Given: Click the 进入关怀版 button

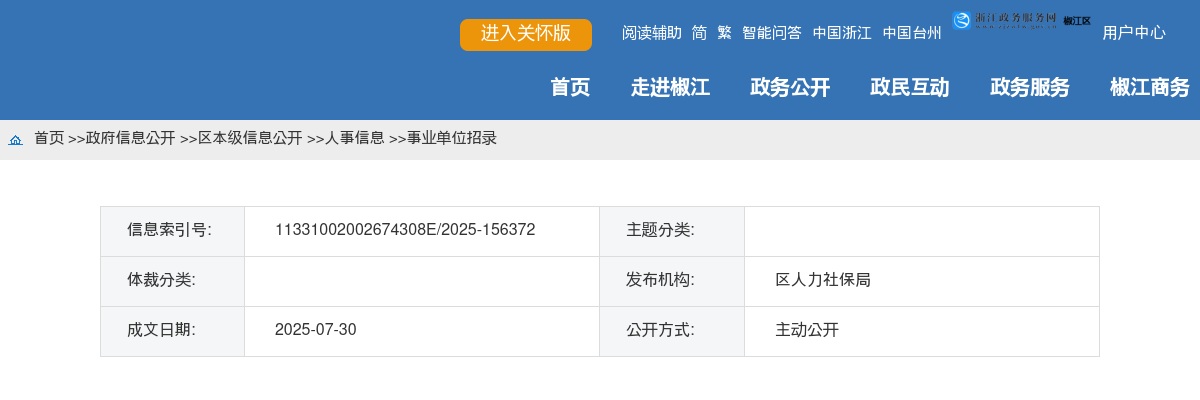Looking at the screenshot, I should [x=525, y=34].
